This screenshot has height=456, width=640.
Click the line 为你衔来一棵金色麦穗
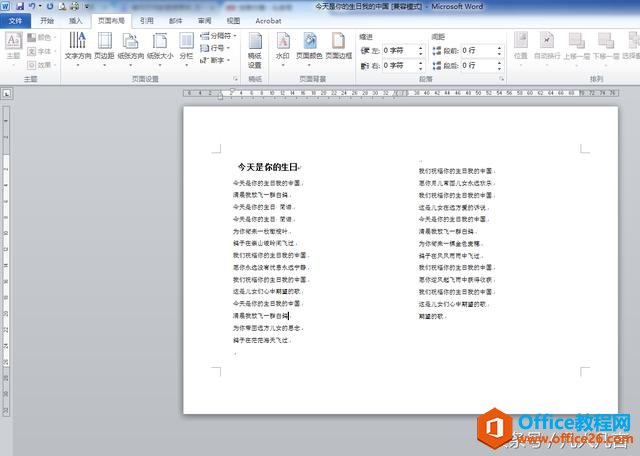click(x=449, y=244)
